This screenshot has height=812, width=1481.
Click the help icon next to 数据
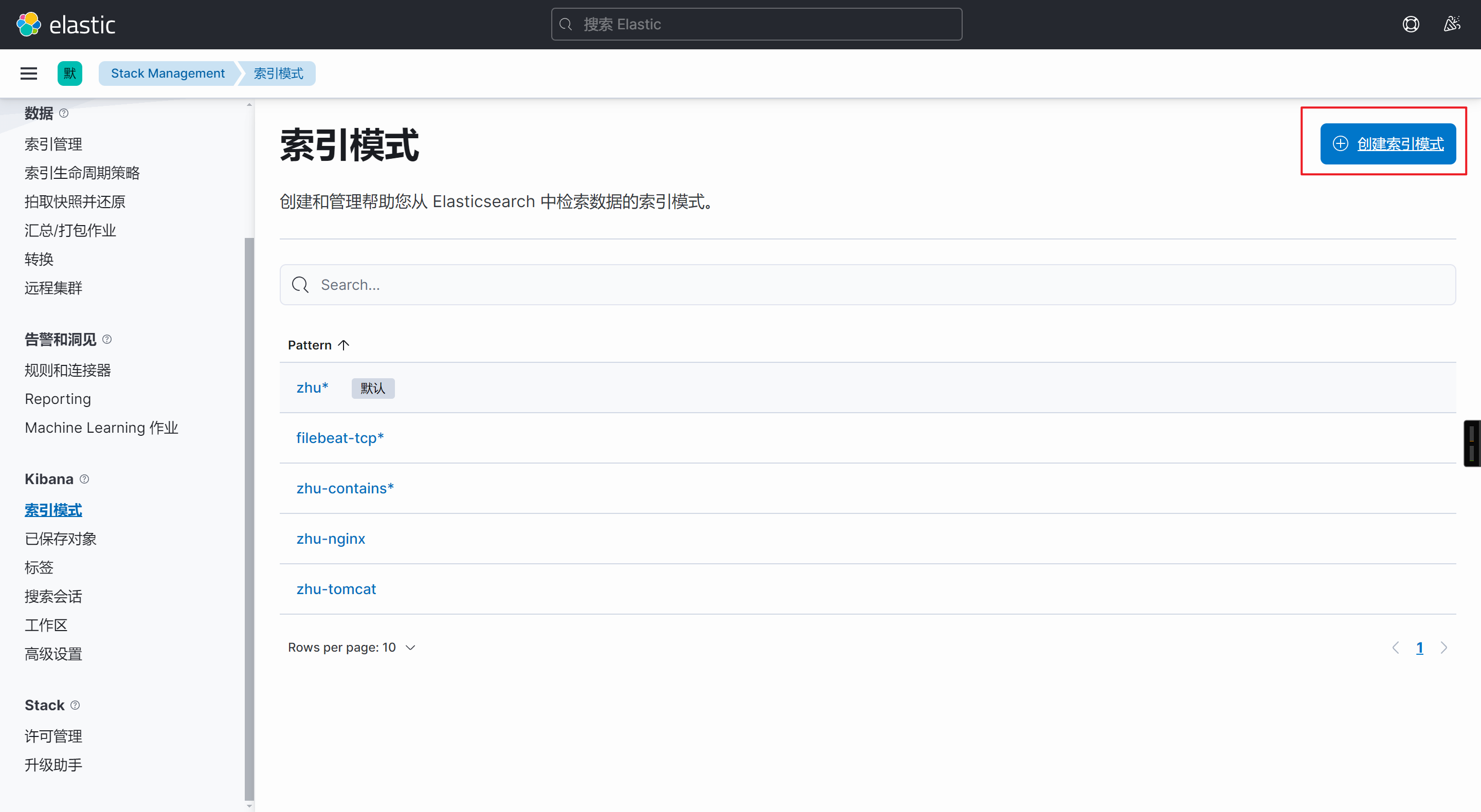(64, 113)
